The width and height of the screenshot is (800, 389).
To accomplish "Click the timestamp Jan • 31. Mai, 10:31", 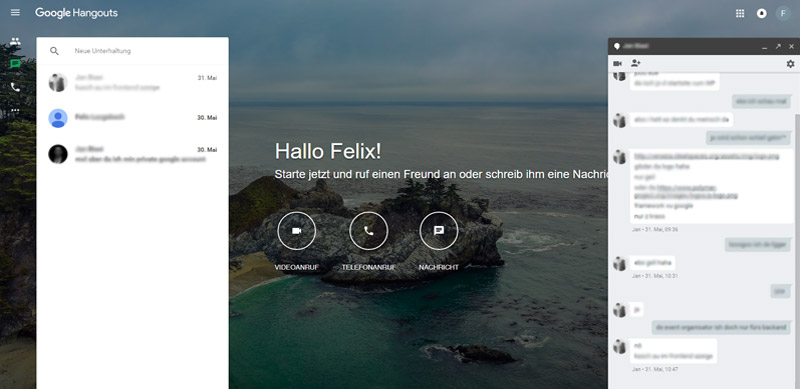I will point(655,276).
